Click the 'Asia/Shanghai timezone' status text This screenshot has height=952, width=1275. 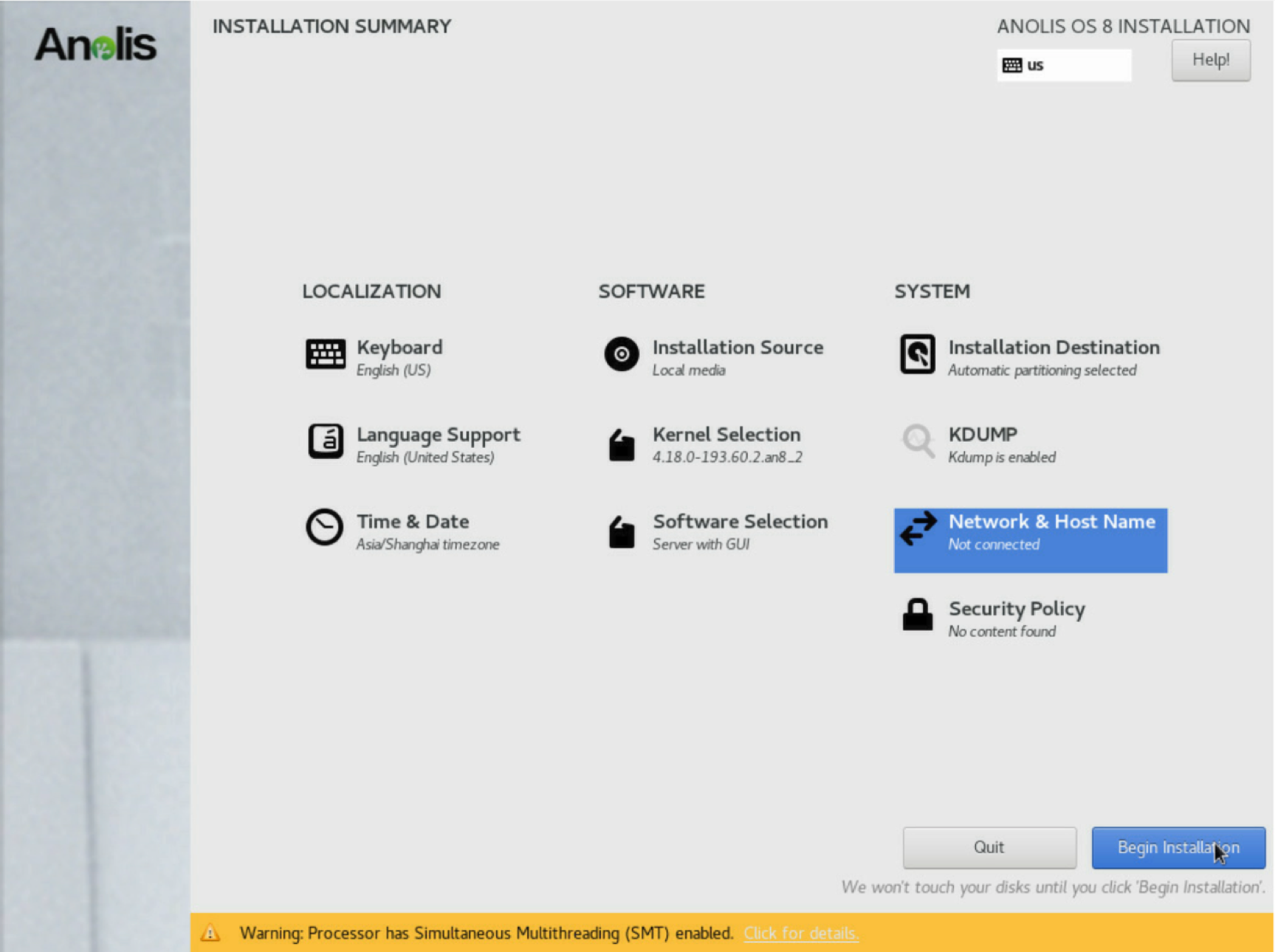[x=428, y=545]
